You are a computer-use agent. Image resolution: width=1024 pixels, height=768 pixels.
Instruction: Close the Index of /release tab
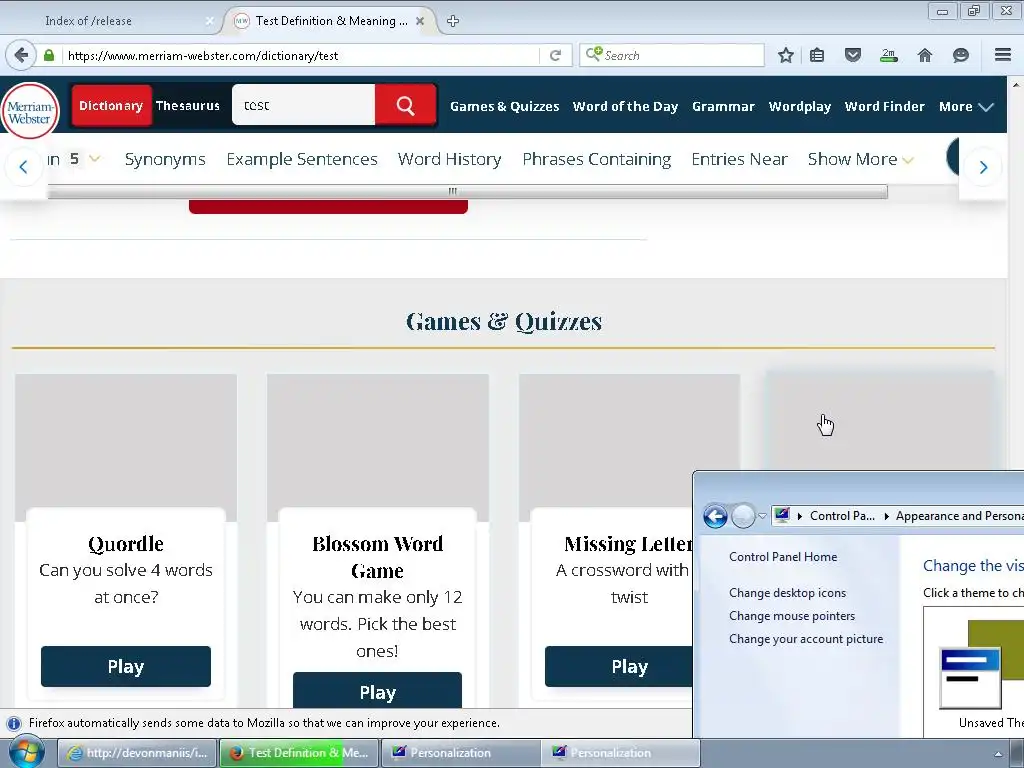[x=209, y=21]
